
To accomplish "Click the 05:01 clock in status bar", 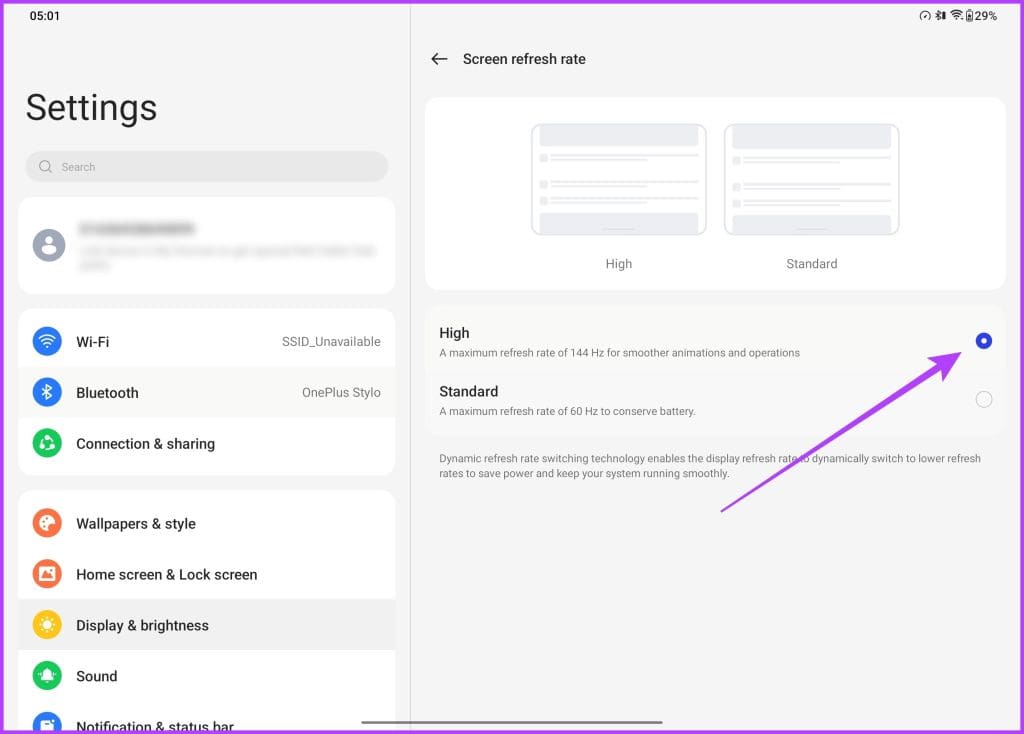I will coord(44,16).
